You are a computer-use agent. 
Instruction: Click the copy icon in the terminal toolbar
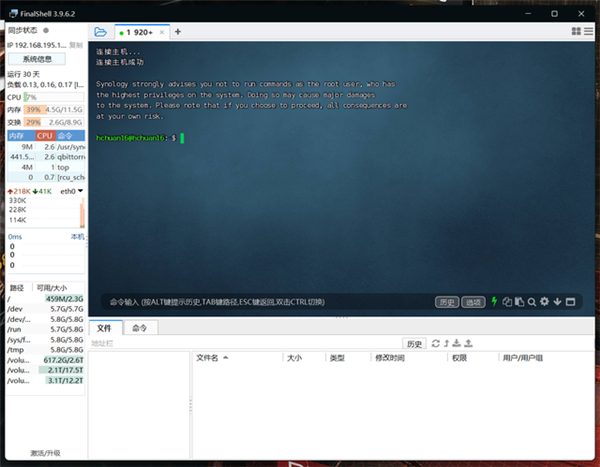[507, 301]
